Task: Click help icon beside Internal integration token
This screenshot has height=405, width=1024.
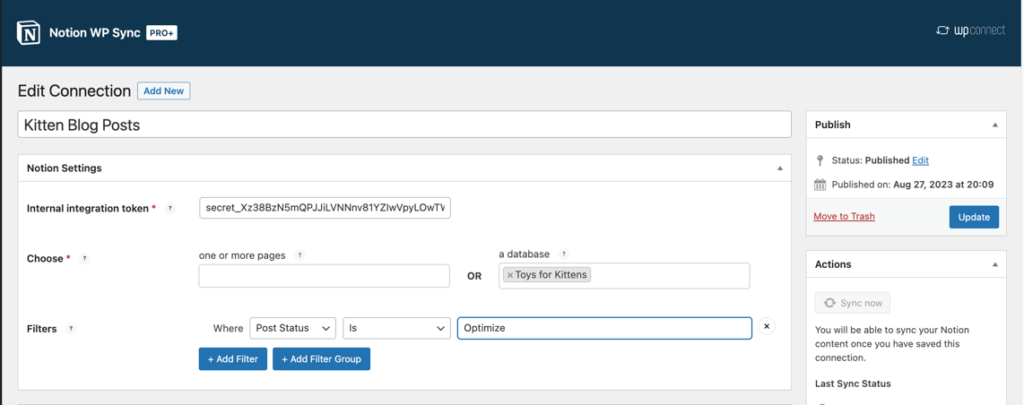Action: pyautogui.click(x=170, y=208)
